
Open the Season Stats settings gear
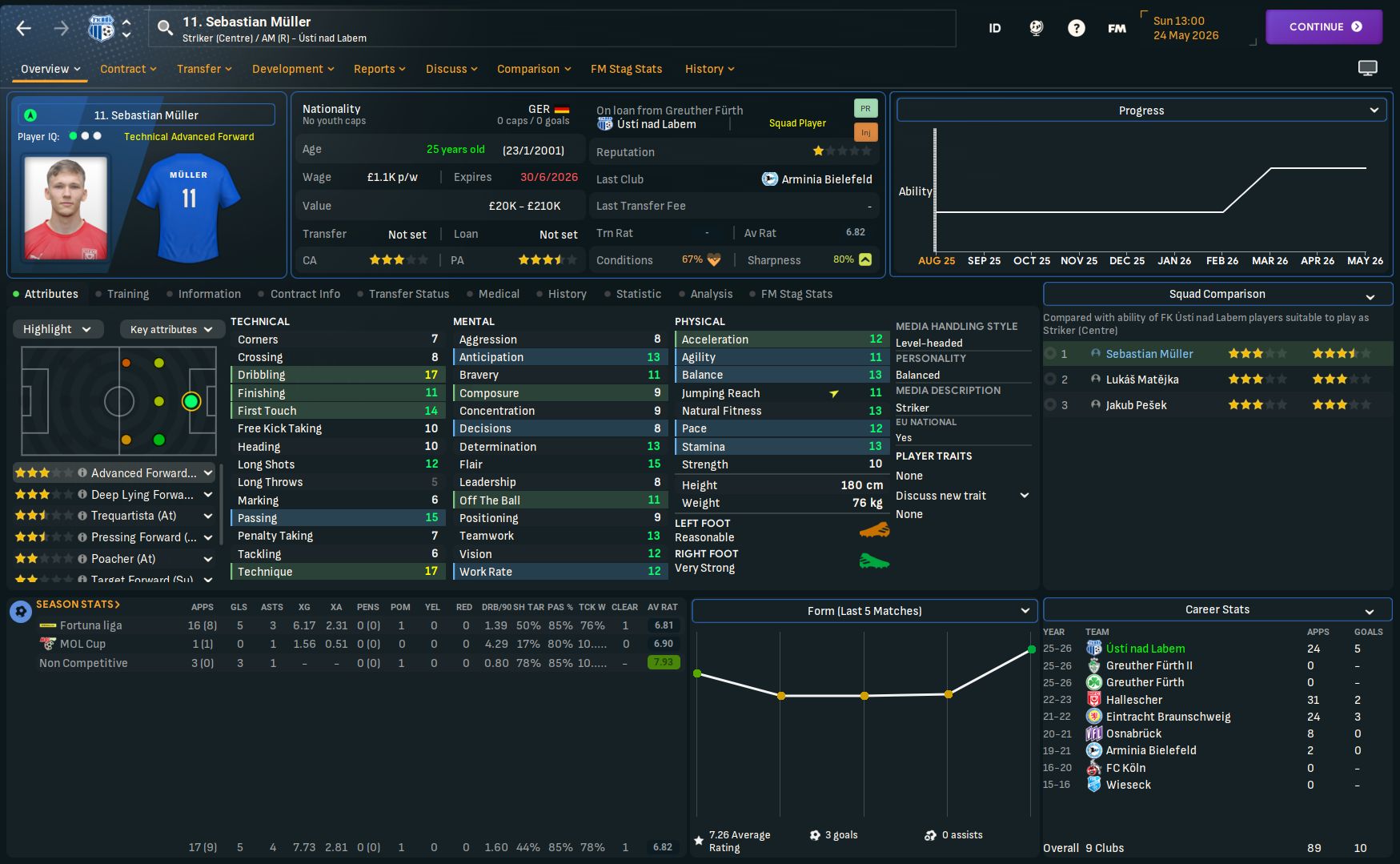pos(21,612)
